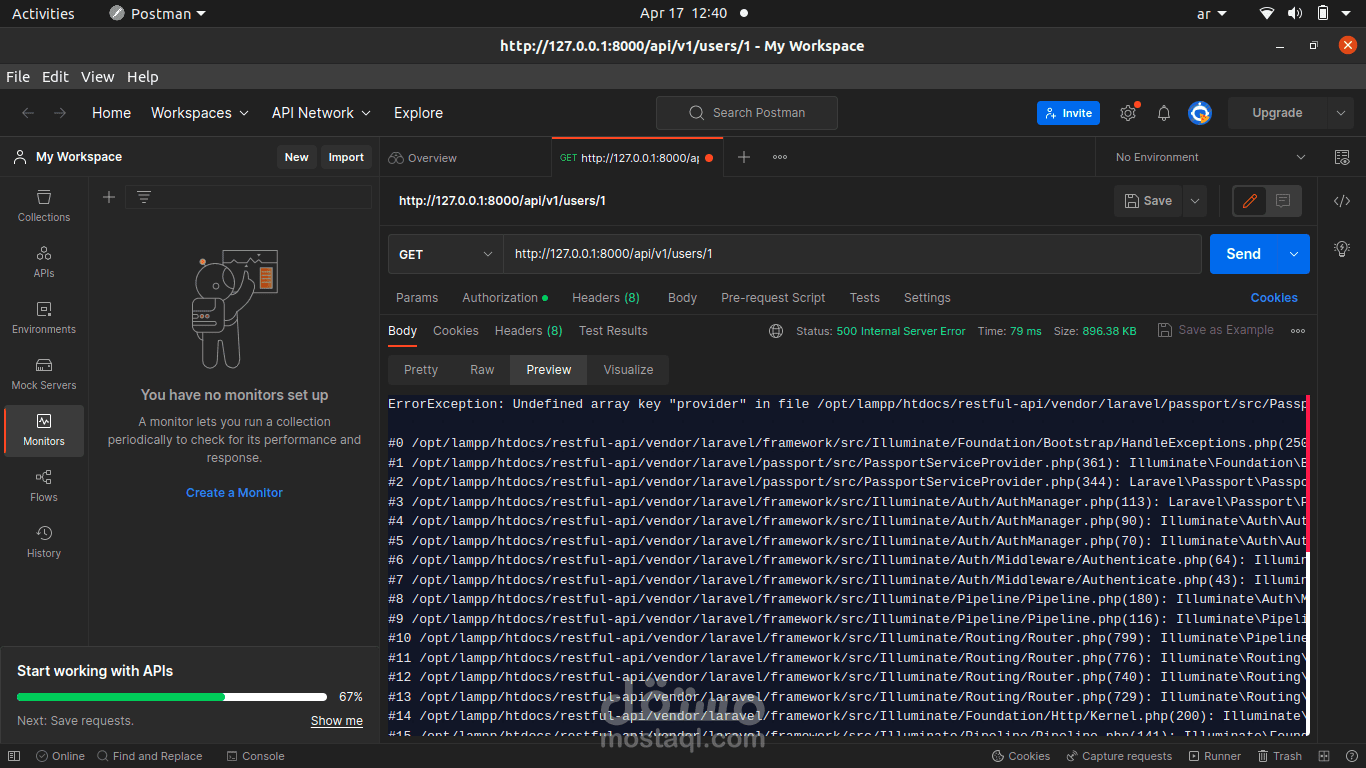Click the plus icon to create a monitor

click(x=109, y=197)
